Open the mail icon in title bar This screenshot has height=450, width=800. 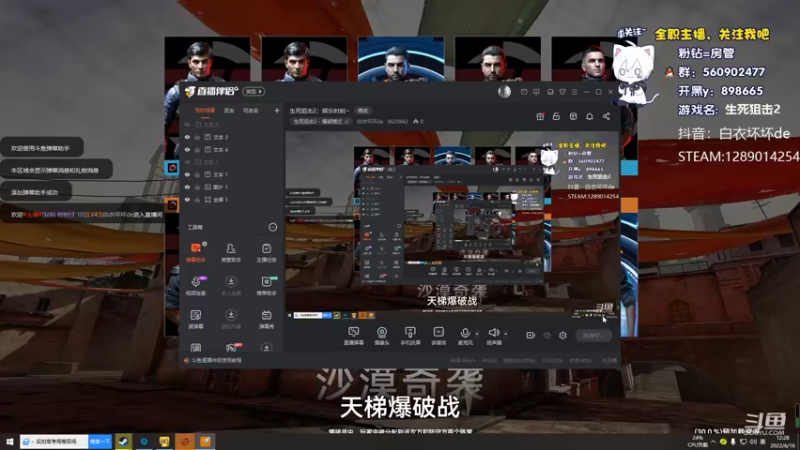(524, 92)
